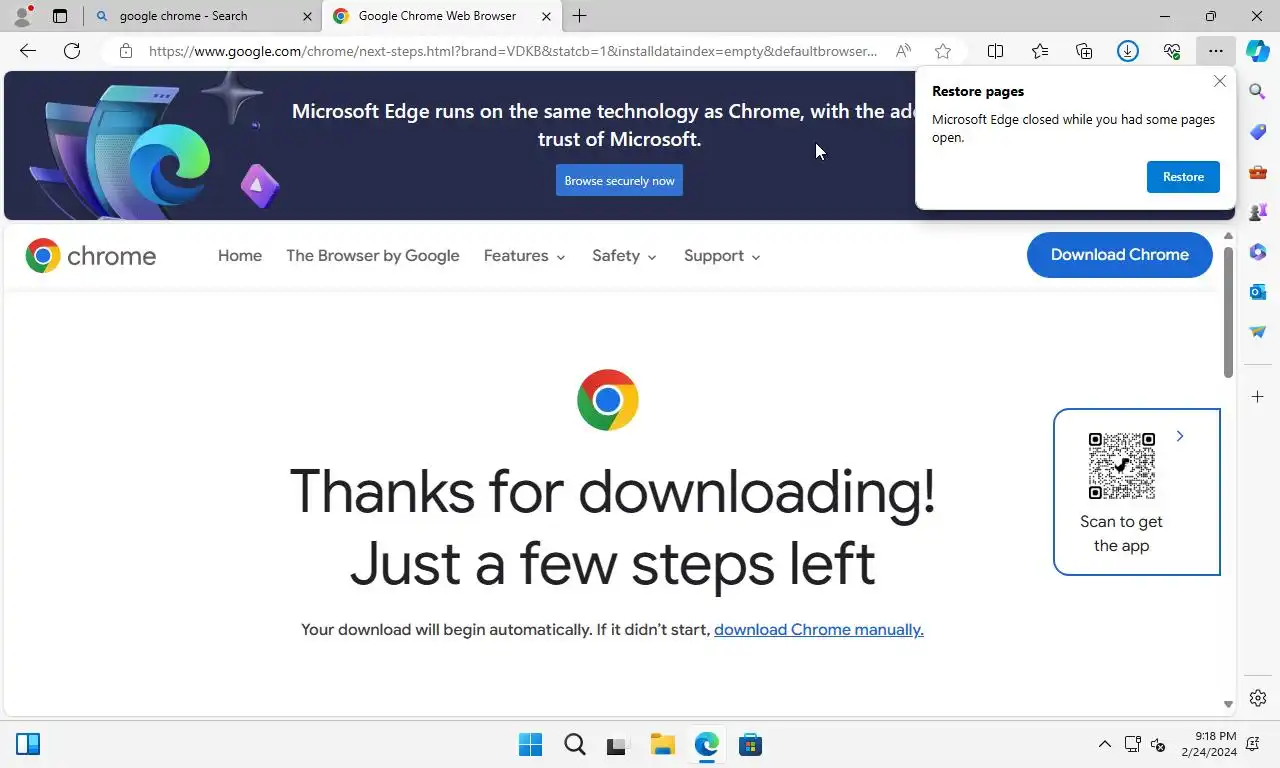Open the Edge profile icon
1280x768 pixels.
[22, 16]
